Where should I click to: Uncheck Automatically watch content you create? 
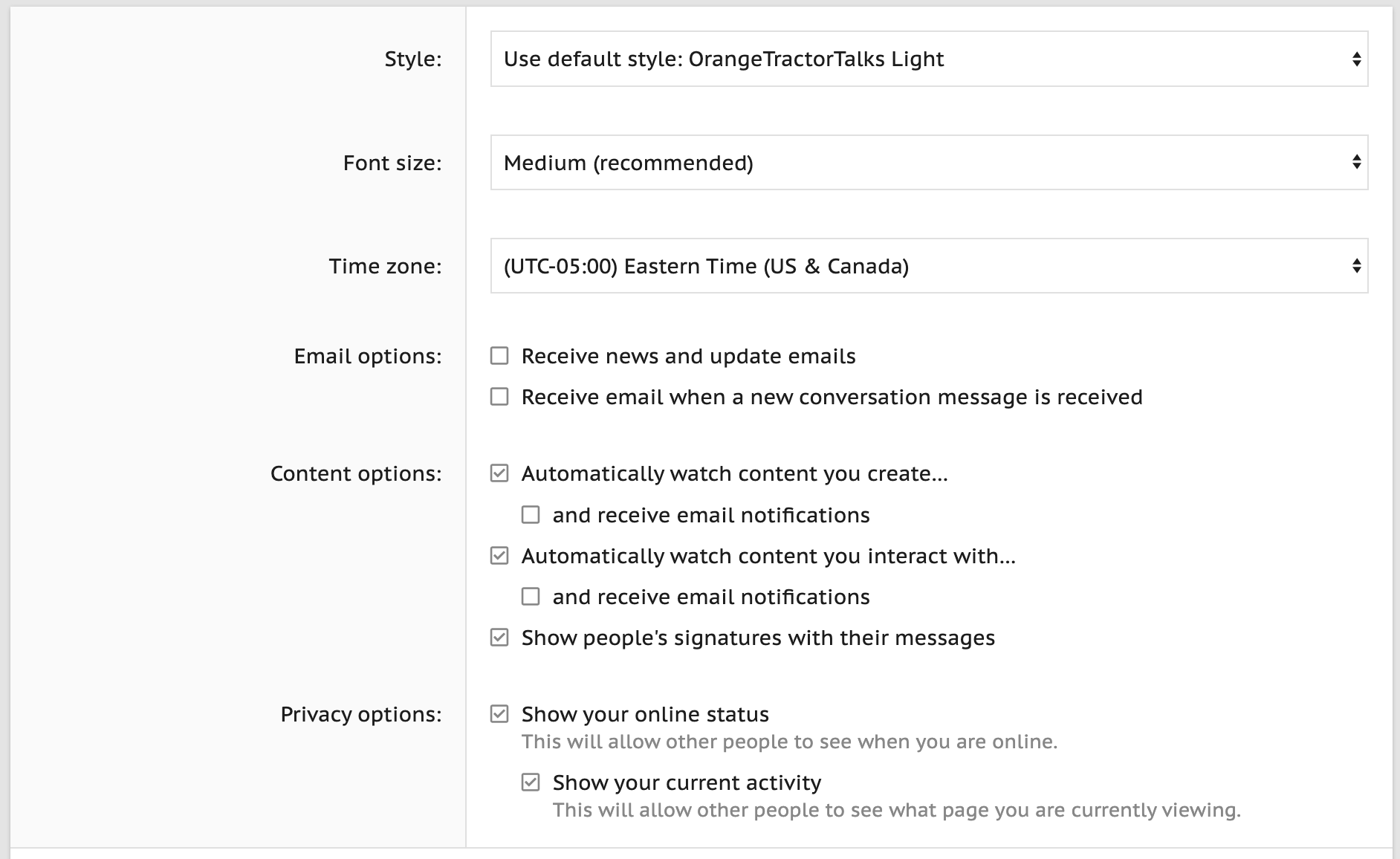499,473
